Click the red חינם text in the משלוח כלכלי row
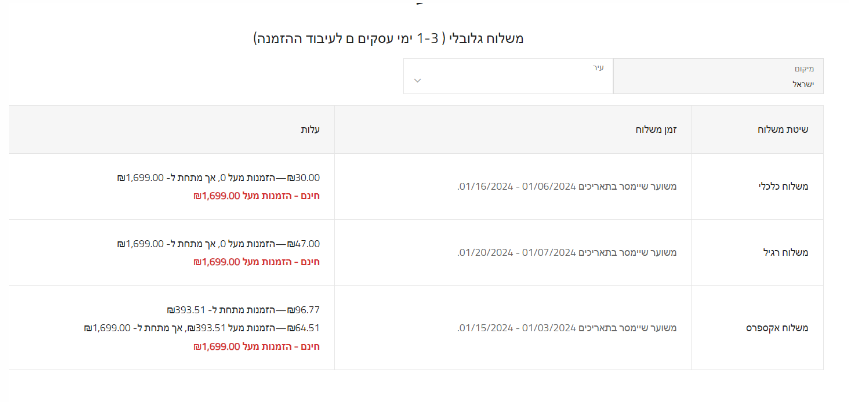The width and height of the screenshot is (849, 402). 256,195
